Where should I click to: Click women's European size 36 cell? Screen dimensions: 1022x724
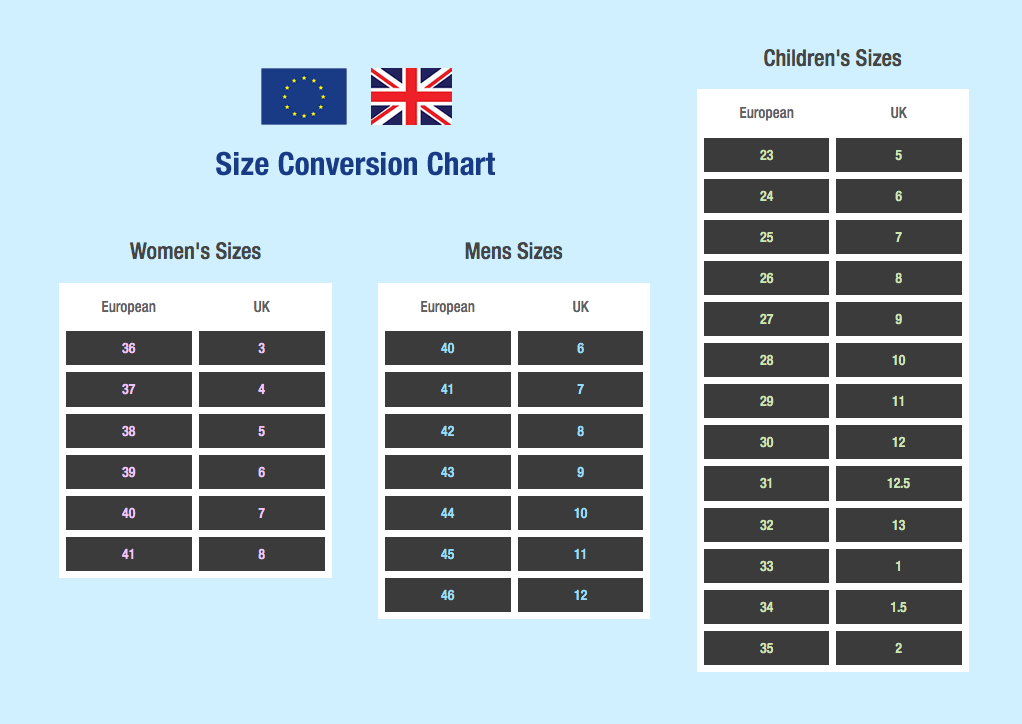(x=129, y=348)
